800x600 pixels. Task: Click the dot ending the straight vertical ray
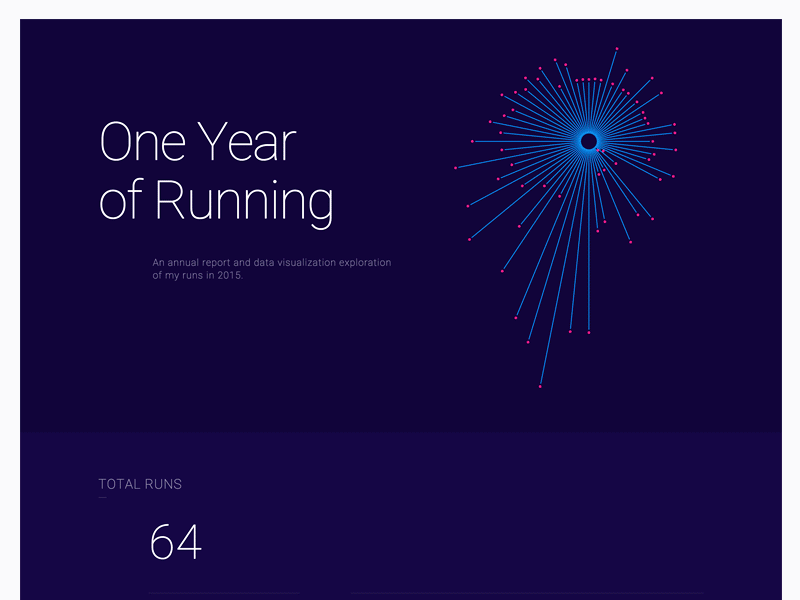(589, 332)
